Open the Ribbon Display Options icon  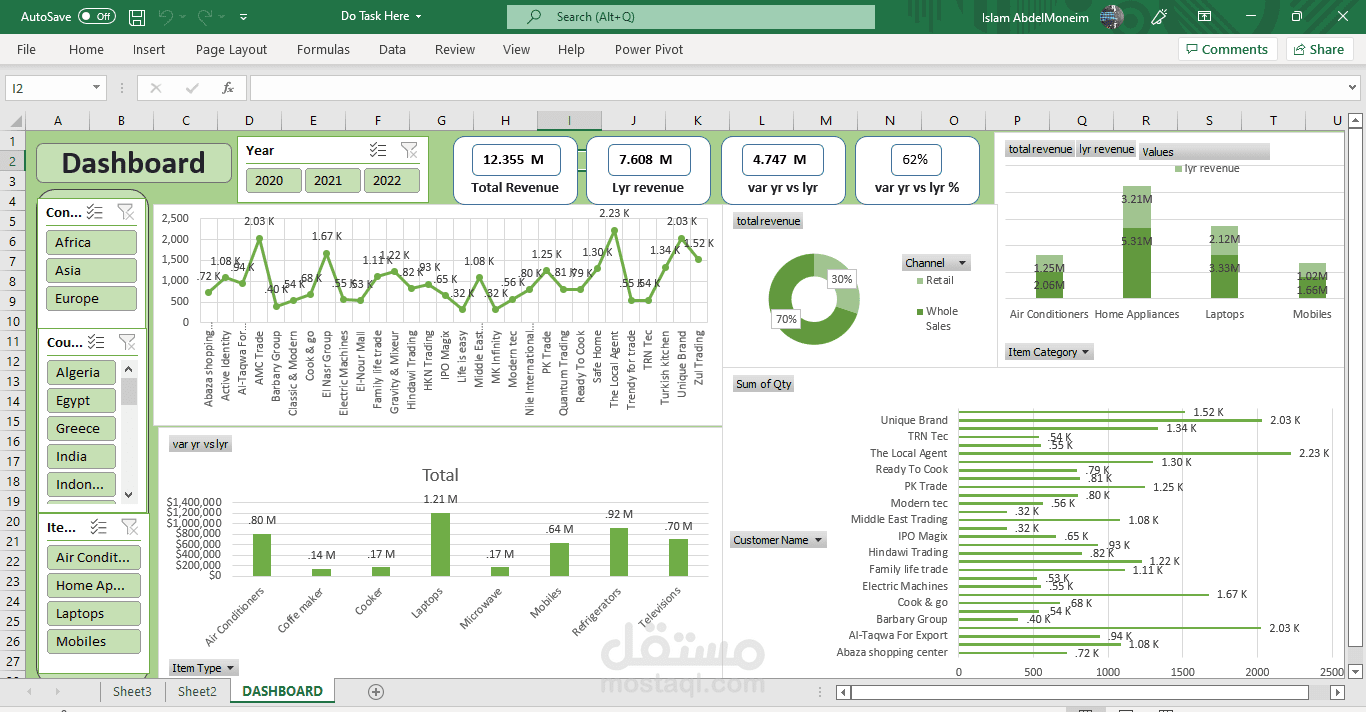click(x=1203, y=17)
